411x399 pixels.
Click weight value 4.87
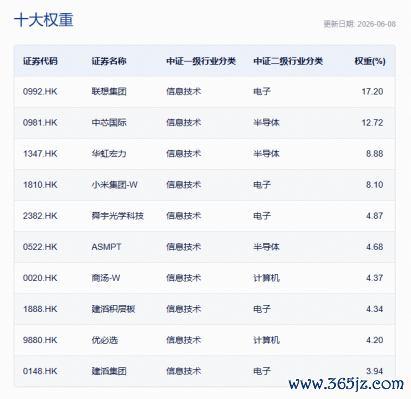click(375, 216)
